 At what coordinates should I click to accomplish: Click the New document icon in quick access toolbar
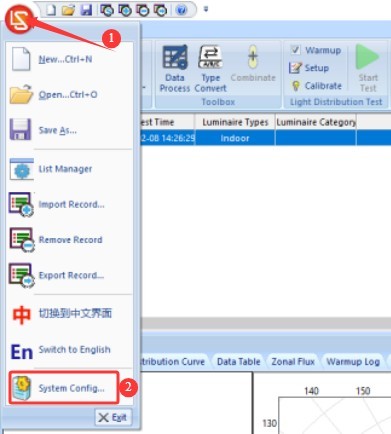tap(51, 10)
